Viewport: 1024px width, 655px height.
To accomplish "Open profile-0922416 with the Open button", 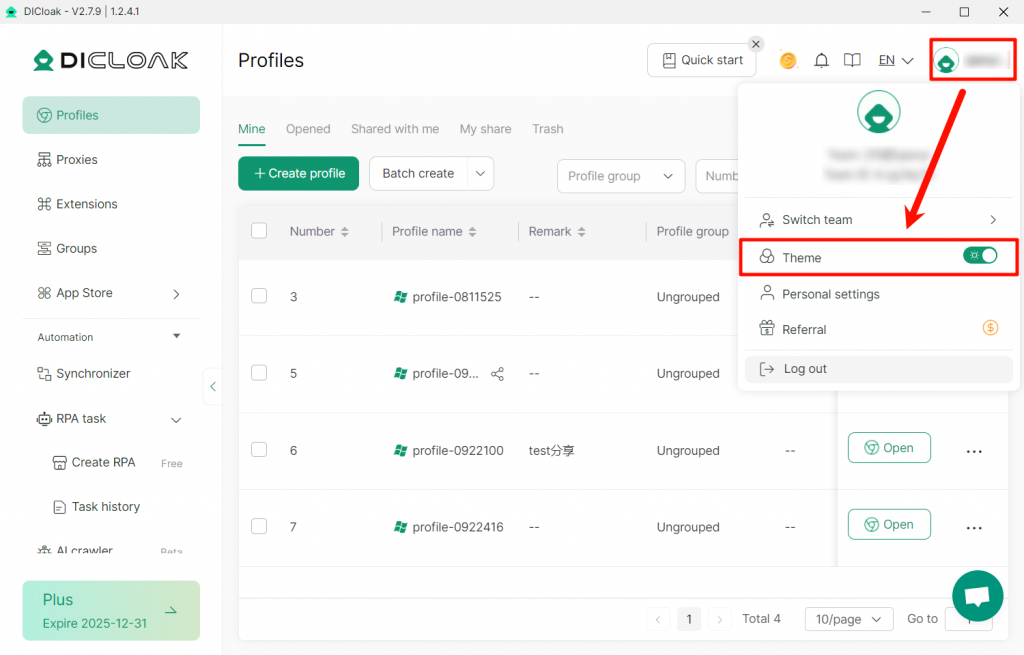I will 888,524.
